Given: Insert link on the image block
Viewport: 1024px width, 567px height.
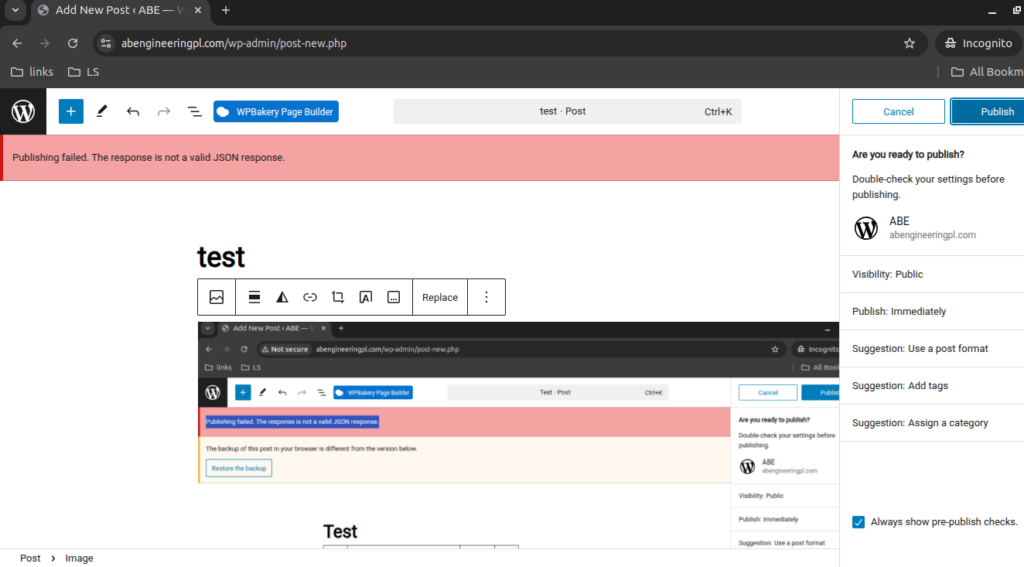Looking at the screenshot, I should pyautogui.click(x=310, y=297).
